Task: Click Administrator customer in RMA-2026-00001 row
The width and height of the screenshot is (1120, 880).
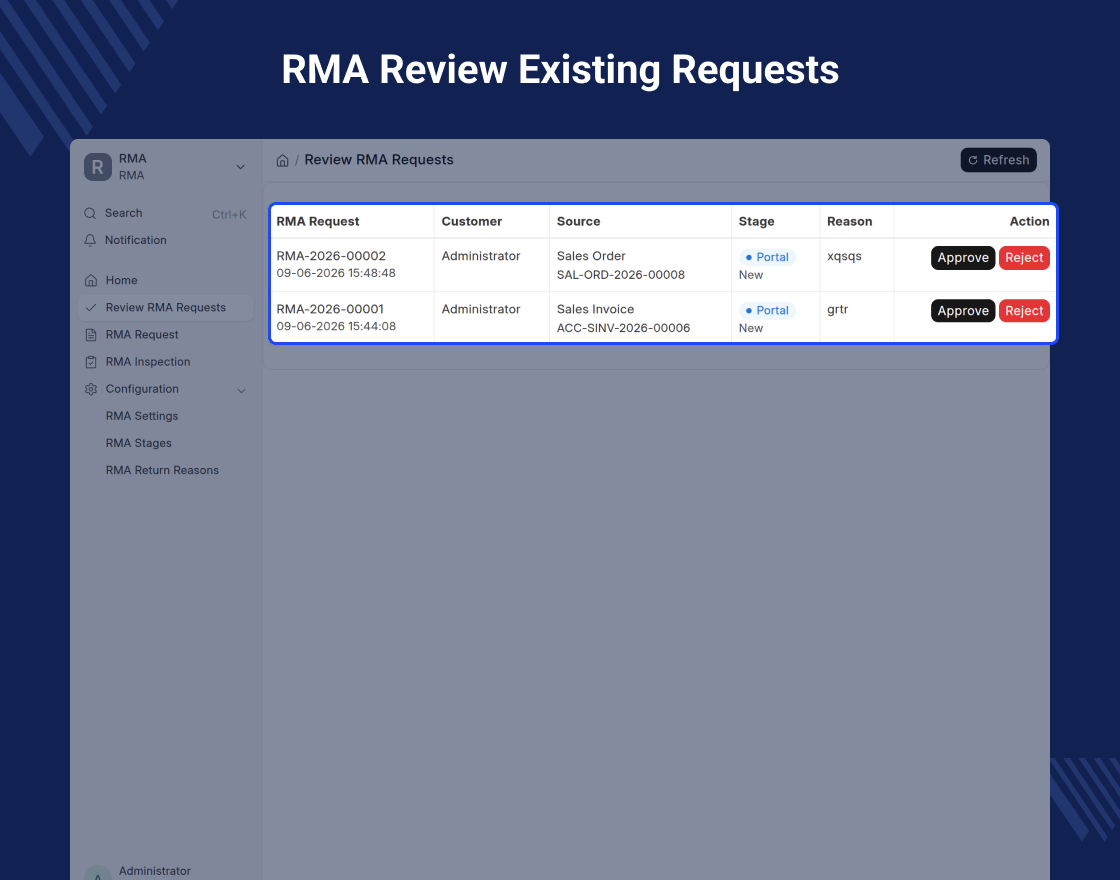Action: tap(481, 309)
